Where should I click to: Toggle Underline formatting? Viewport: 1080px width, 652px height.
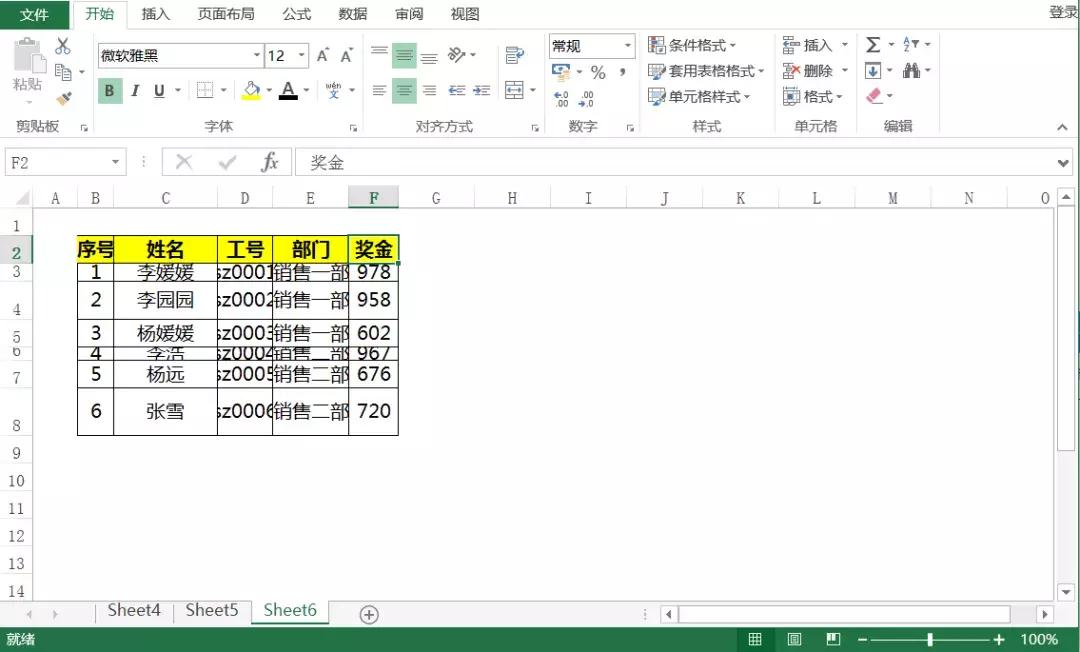pos(160,90)
